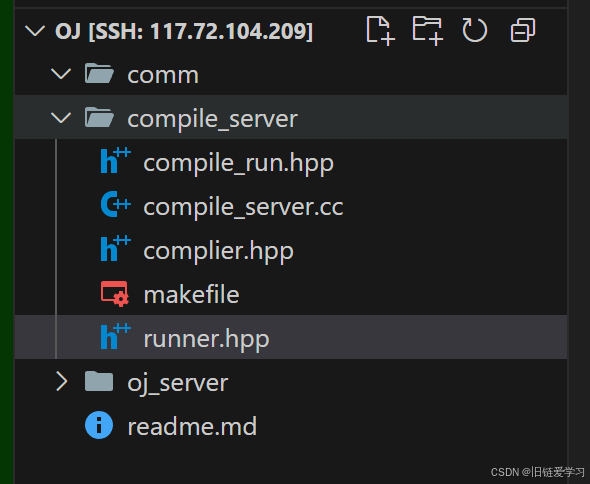Viewport: 590px width, 484px height.
Task: Click the makefile gear icon
Action: (115, 294)
